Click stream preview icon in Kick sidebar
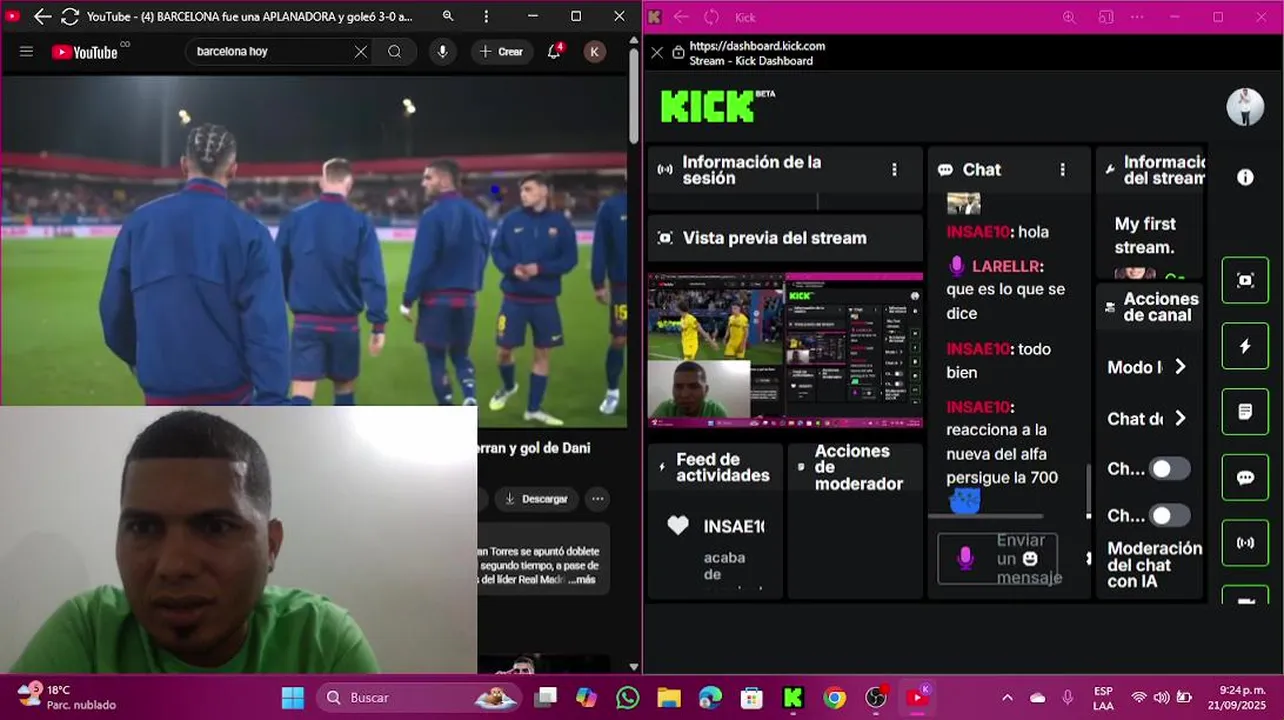Screen dimensions: 1284x720 click(x=1245, y=280)
